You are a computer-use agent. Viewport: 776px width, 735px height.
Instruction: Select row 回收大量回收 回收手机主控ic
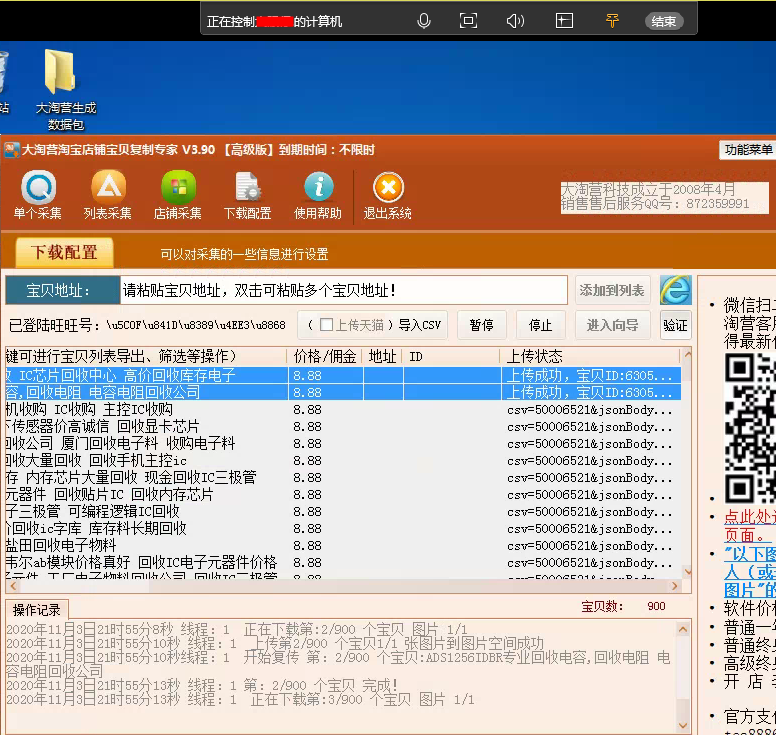point(343,461)
